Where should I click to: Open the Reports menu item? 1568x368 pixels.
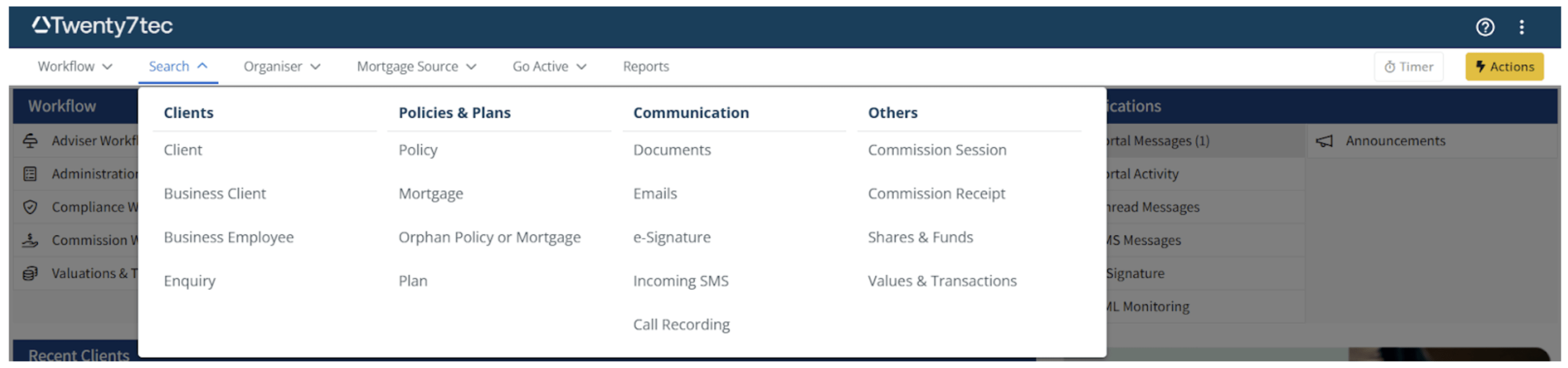645,66
